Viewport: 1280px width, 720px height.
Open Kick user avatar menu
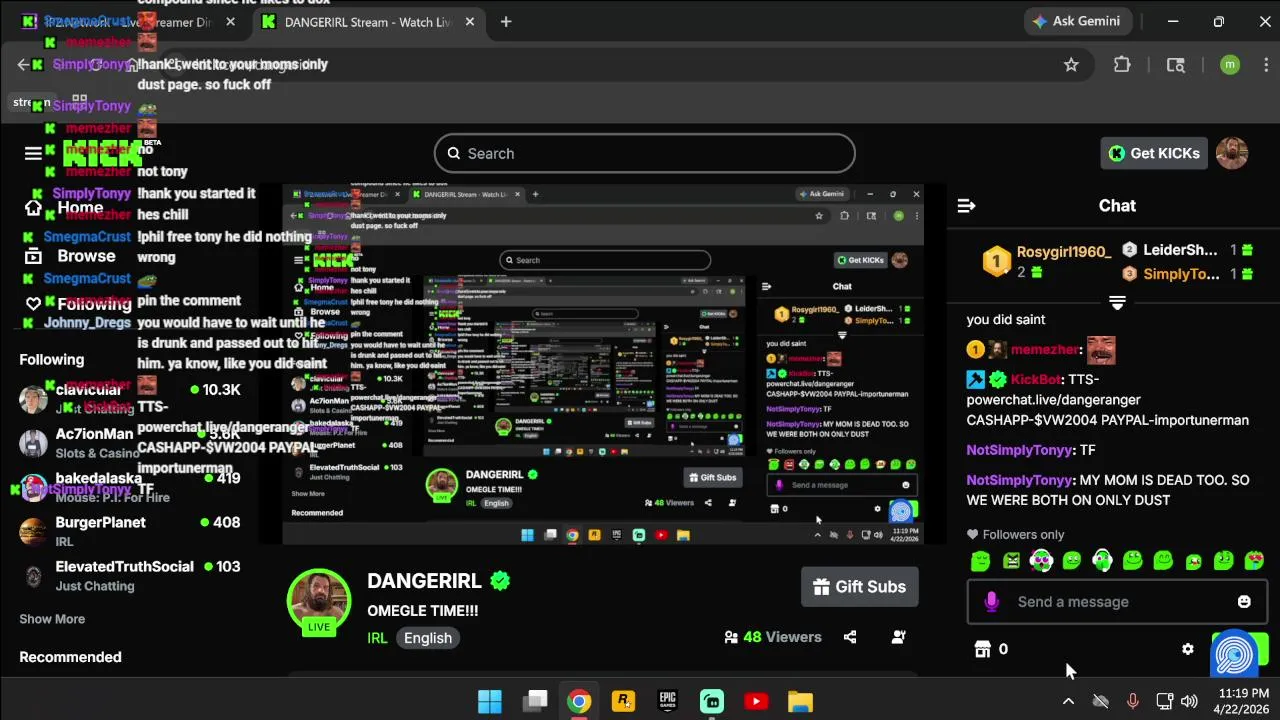coord(1232,153)
